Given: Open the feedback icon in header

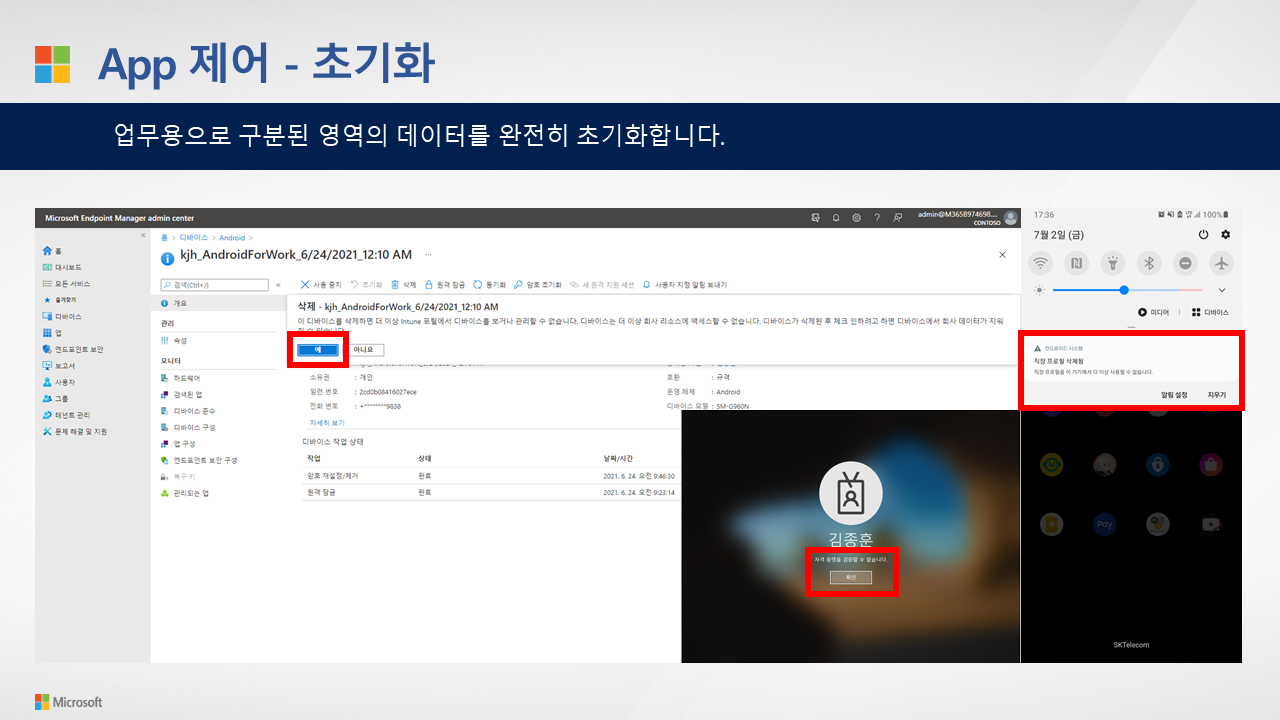Looking at the screenshot, I should pyautogui.click(x=897, y=217).
